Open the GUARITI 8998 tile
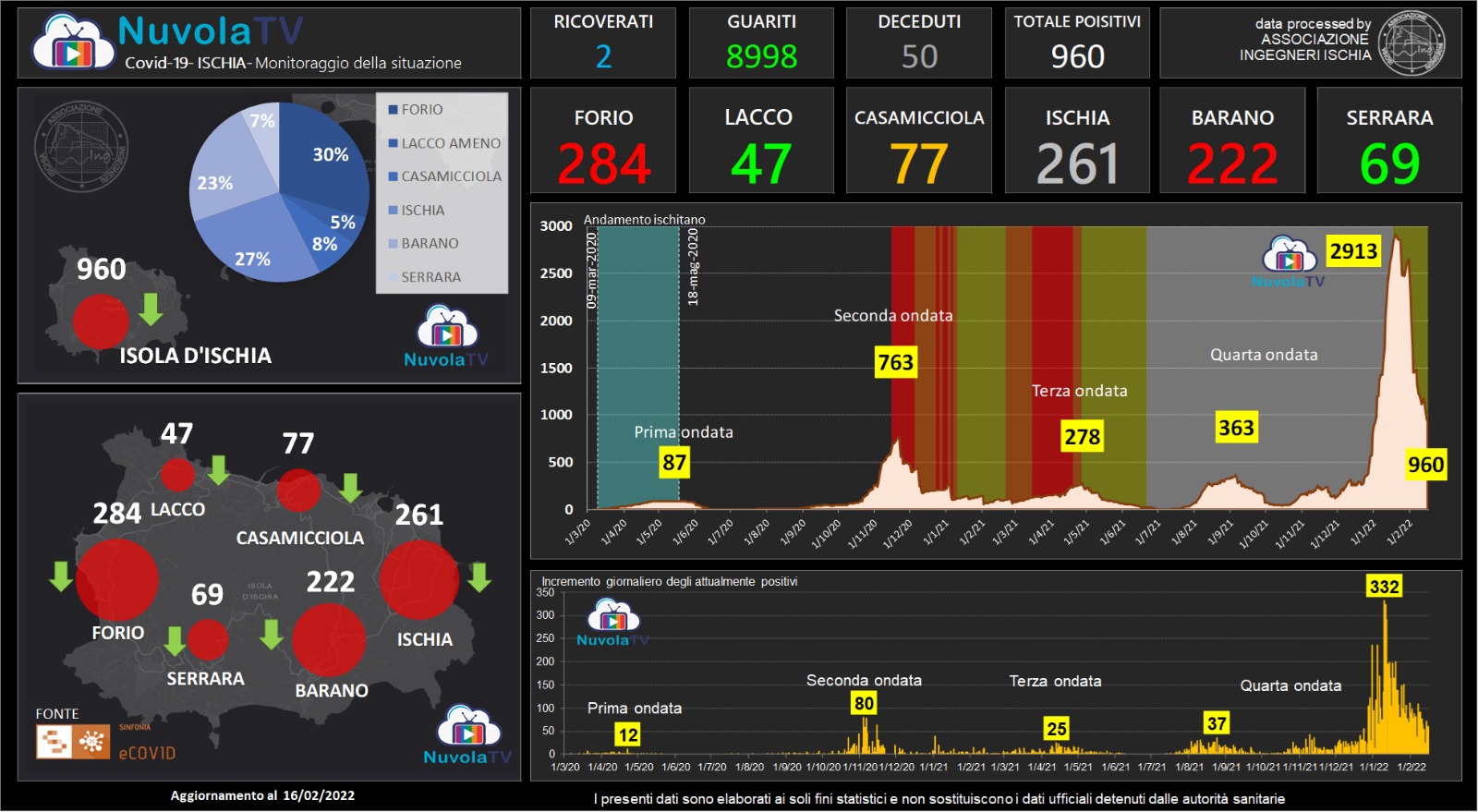 pos(761,43)
